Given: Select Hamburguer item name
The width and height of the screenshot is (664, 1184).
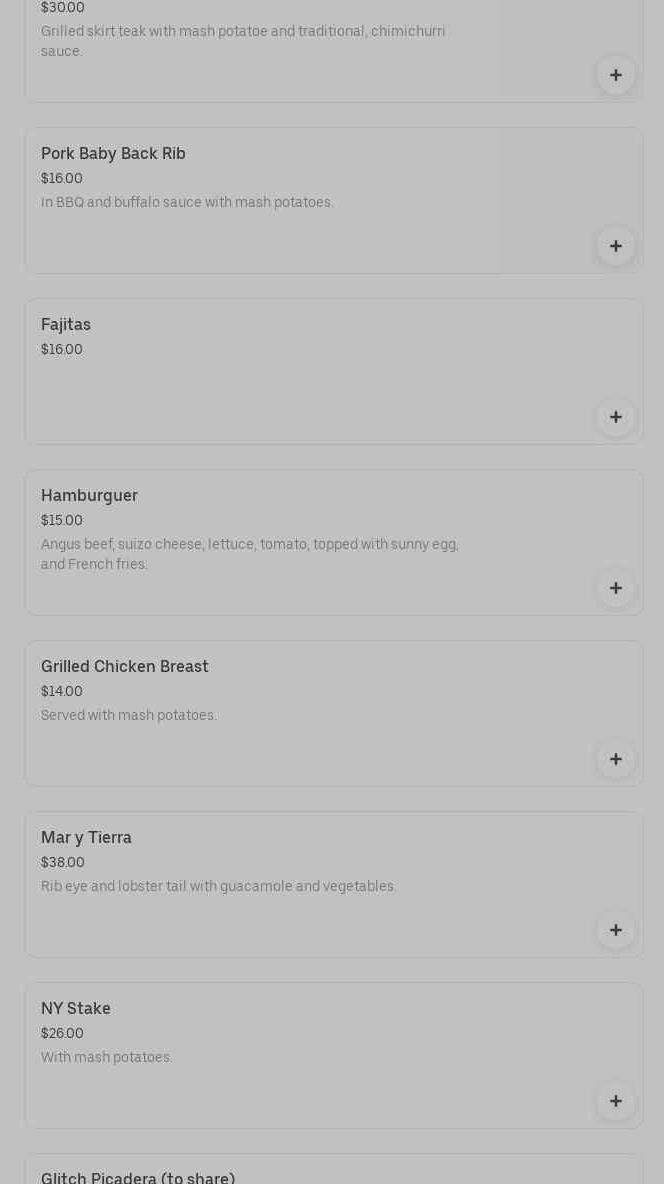Looking at the screenshot, I should click(89, 496).
